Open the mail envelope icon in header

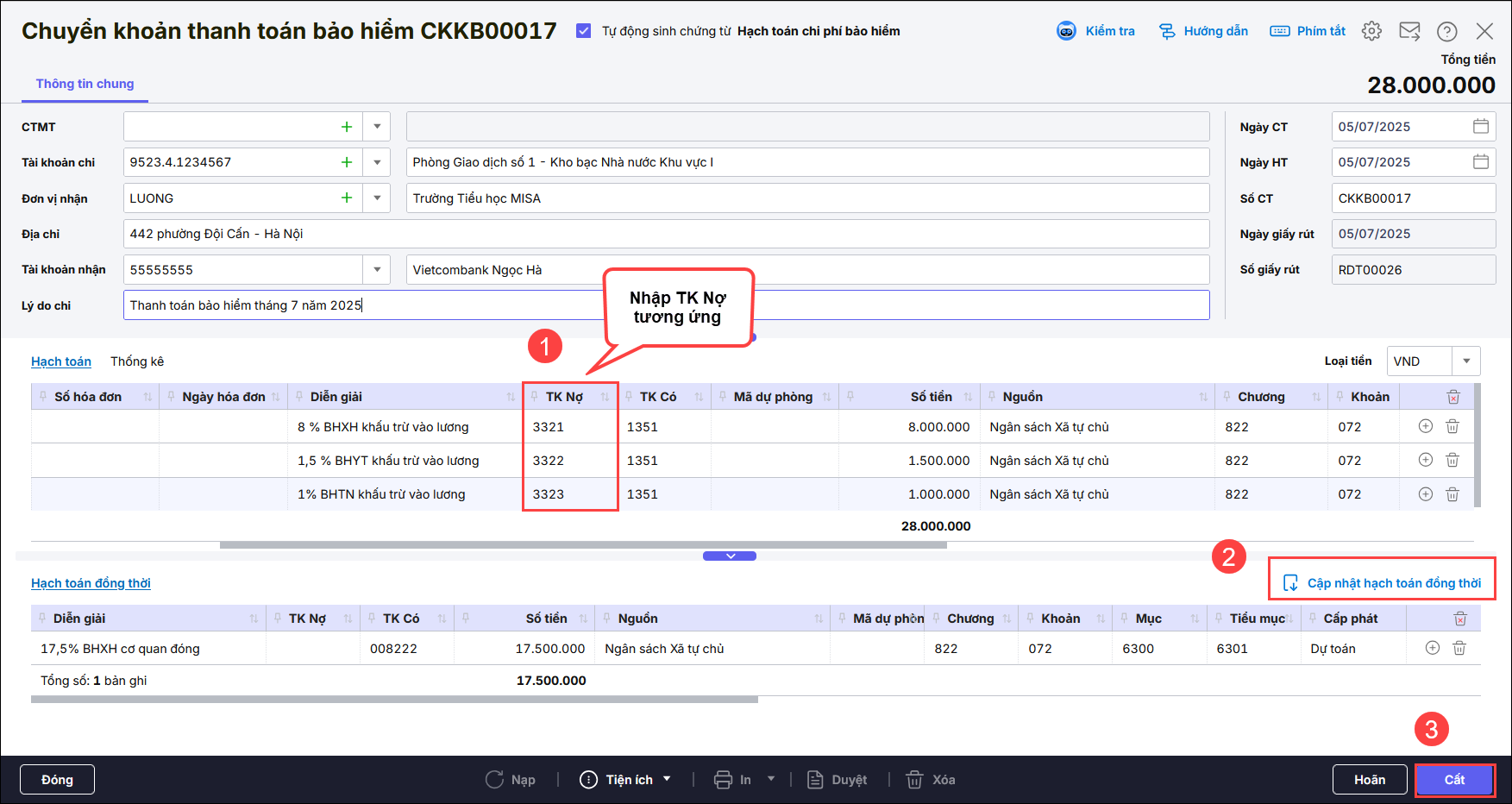pyautogui.click(x=1409, y=31)
